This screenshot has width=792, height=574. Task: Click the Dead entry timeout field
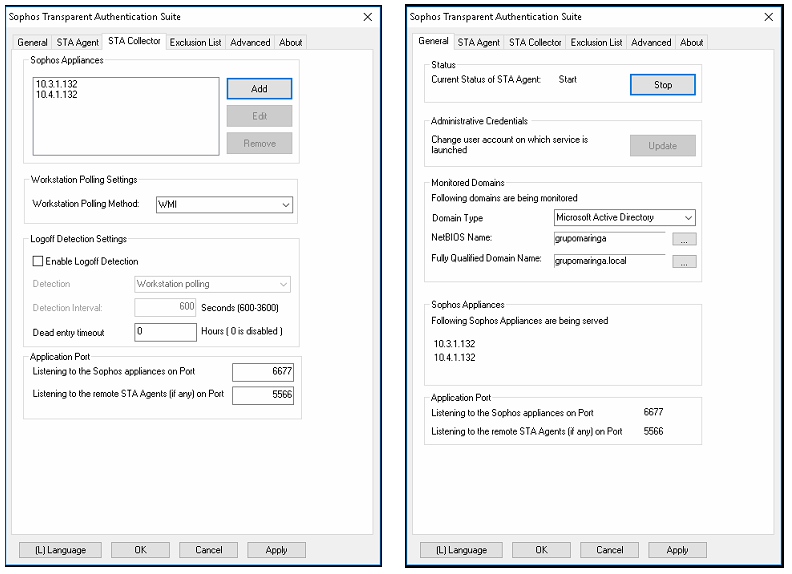[165, 331]
